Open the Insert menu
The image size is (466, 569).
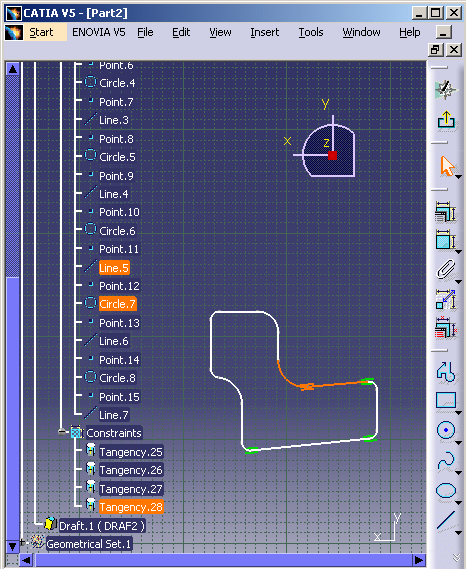[x=265, y=32]
